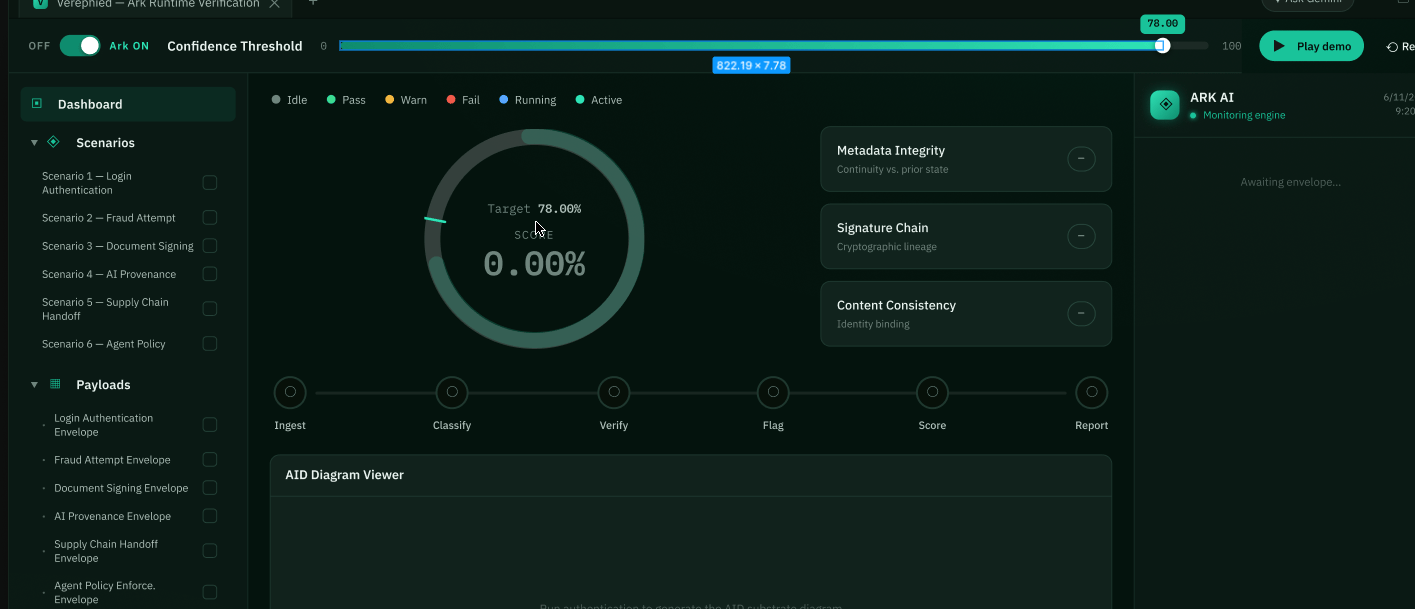The image size is (1415, 609).
Task: Close the Verephied browser tab
Action: (x=274, y=4)
